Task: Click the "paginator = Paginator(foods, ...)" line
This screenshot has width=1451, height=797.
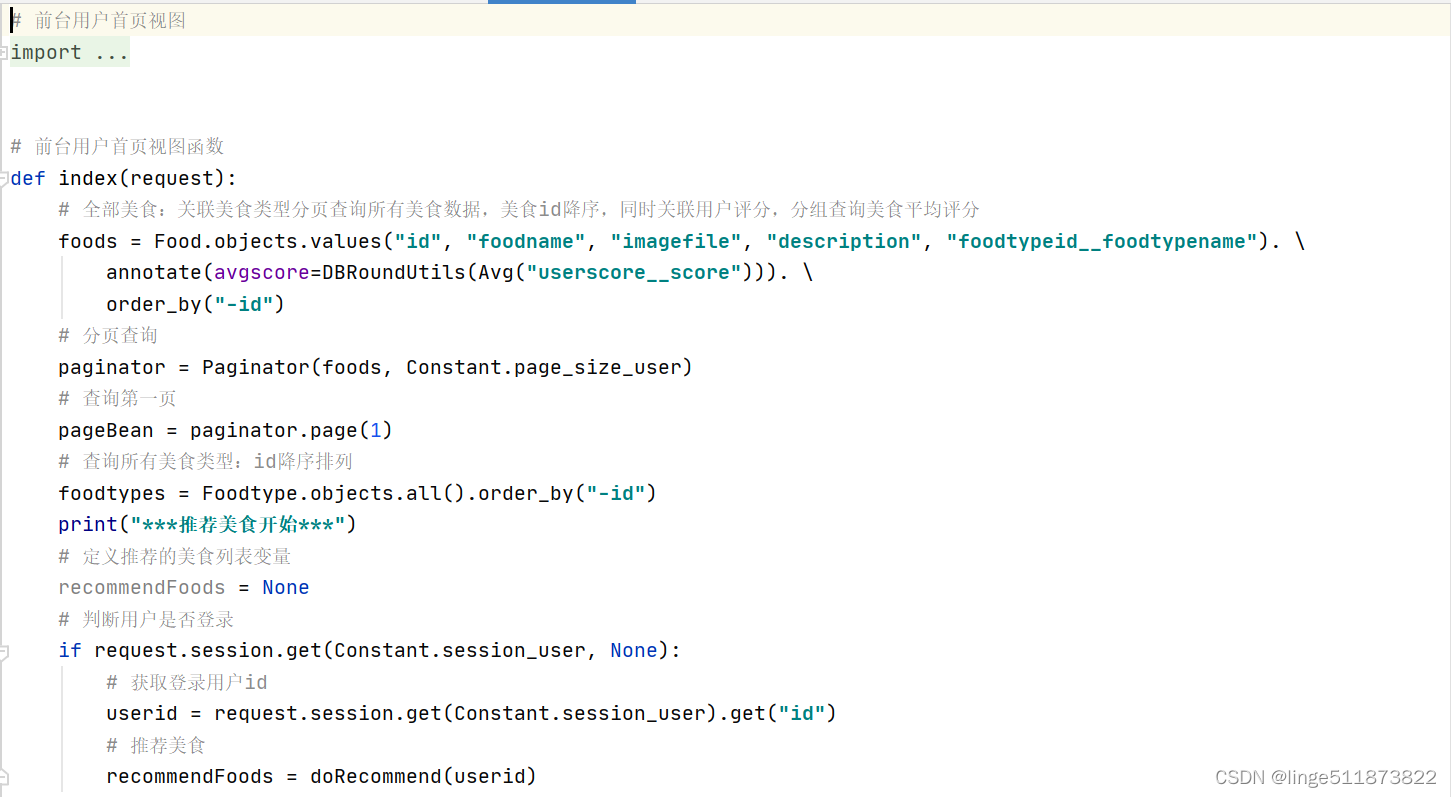Action: (376, 367)
